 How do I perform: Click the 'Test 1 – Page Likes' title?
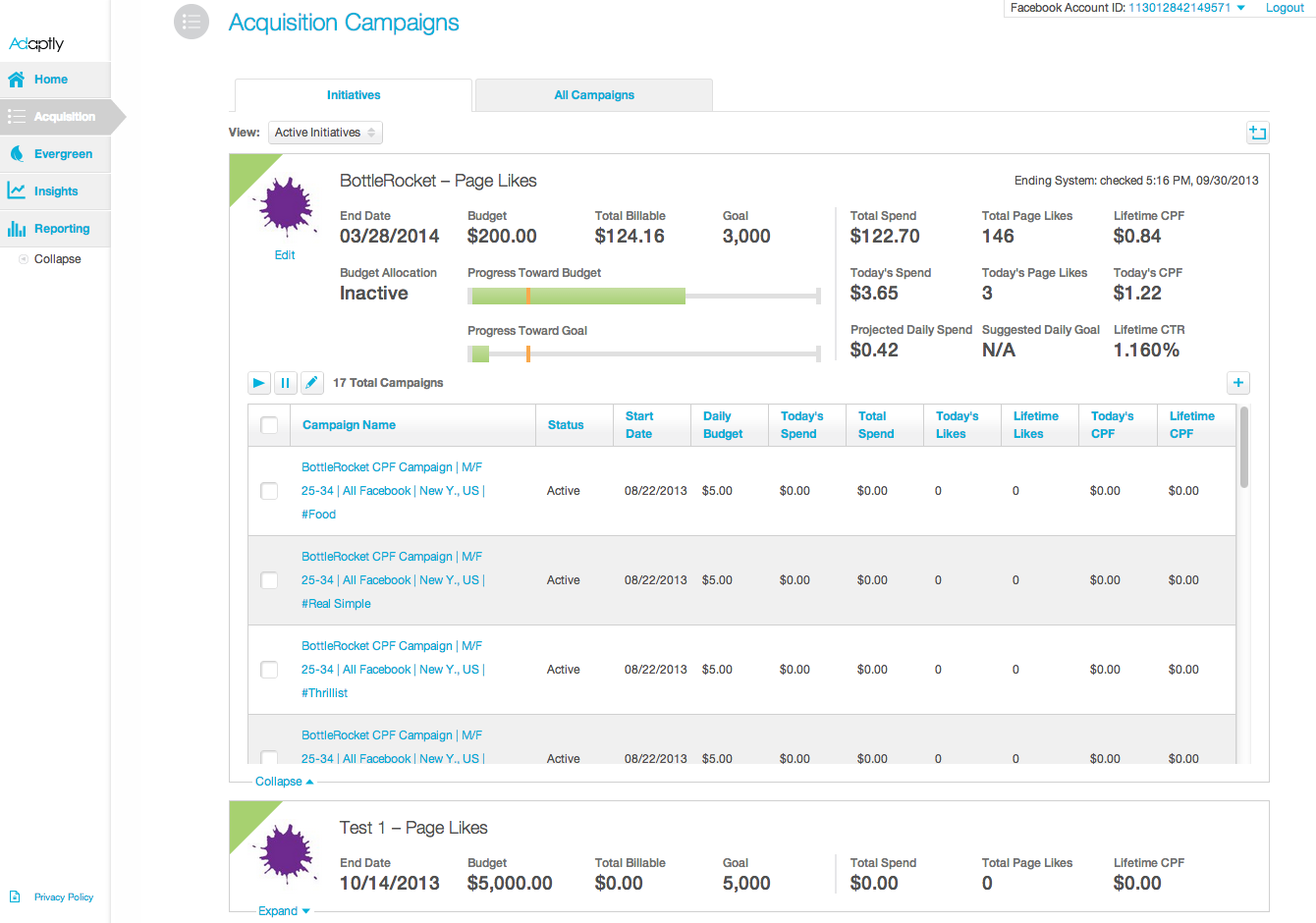click(x=413, y=828)
